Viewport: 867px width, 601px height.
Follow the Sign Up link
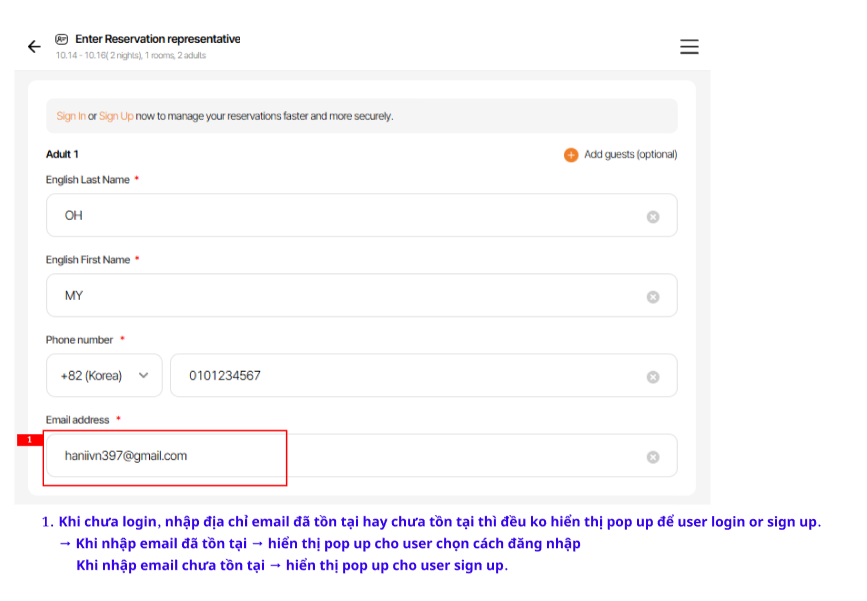point(116,116)
